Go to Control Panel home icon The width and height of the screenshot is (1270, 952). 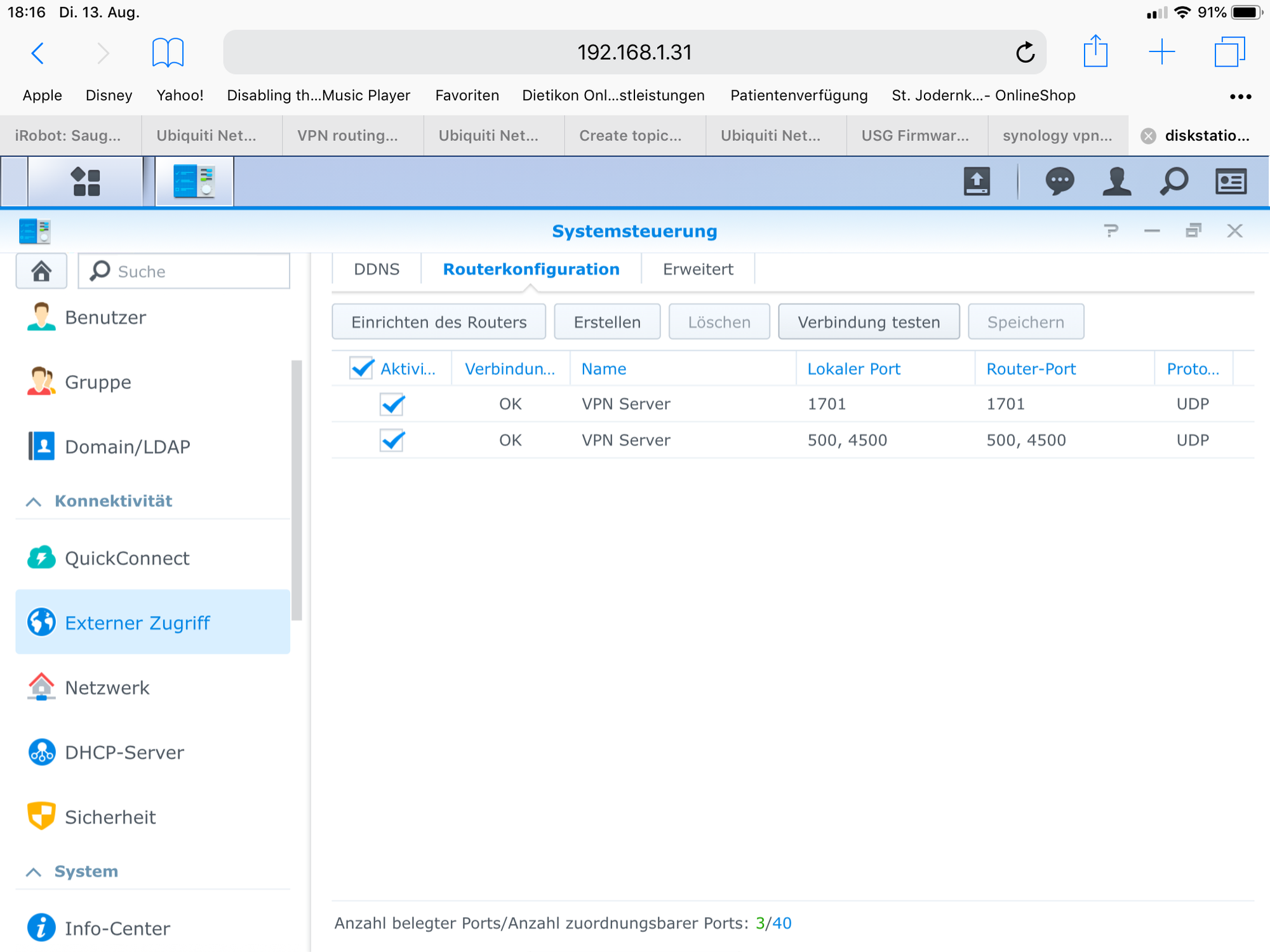coord(41,271)
